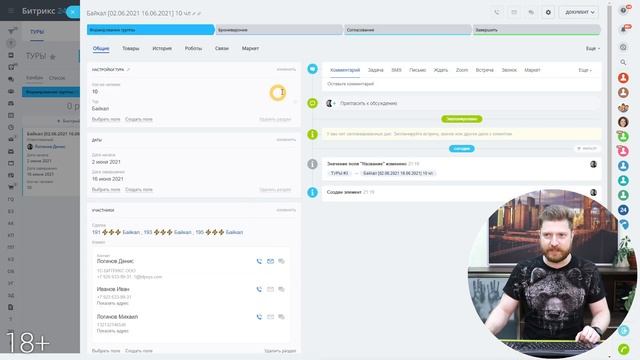Select the Бронирование stage in the pipeline
Screen dimensions: 640x360
click(x=279, y=30)
